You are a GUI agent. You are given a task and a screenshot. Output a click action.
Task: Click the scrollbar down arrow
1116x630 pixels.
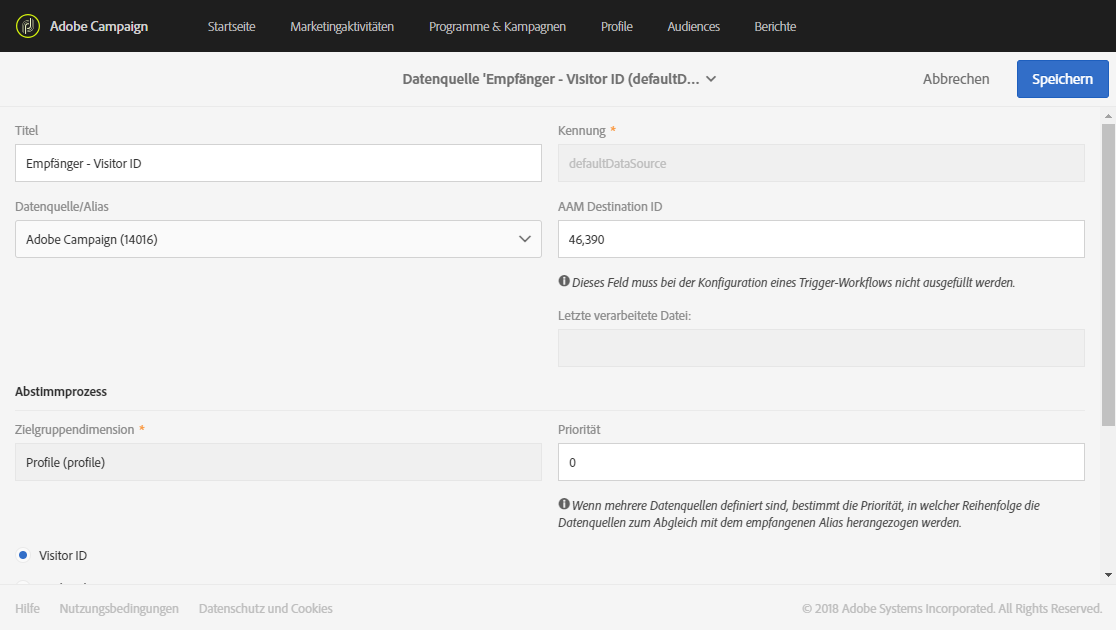coord(1108,574)
